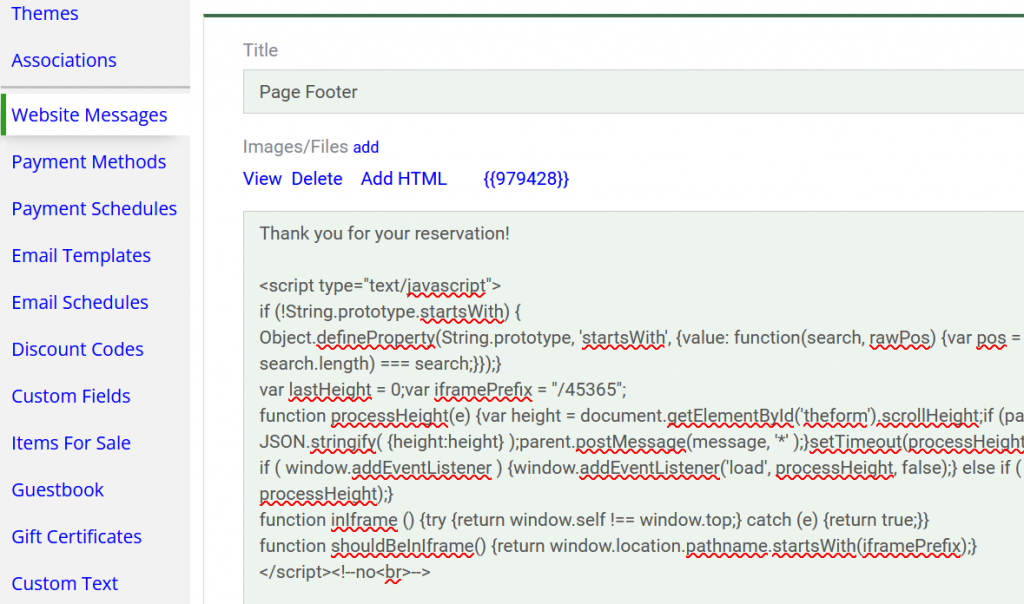This screenshot has height=604, width=1024.
Task: Click the 'function shouldBeInIframe()' line
Action: point(618,546)
